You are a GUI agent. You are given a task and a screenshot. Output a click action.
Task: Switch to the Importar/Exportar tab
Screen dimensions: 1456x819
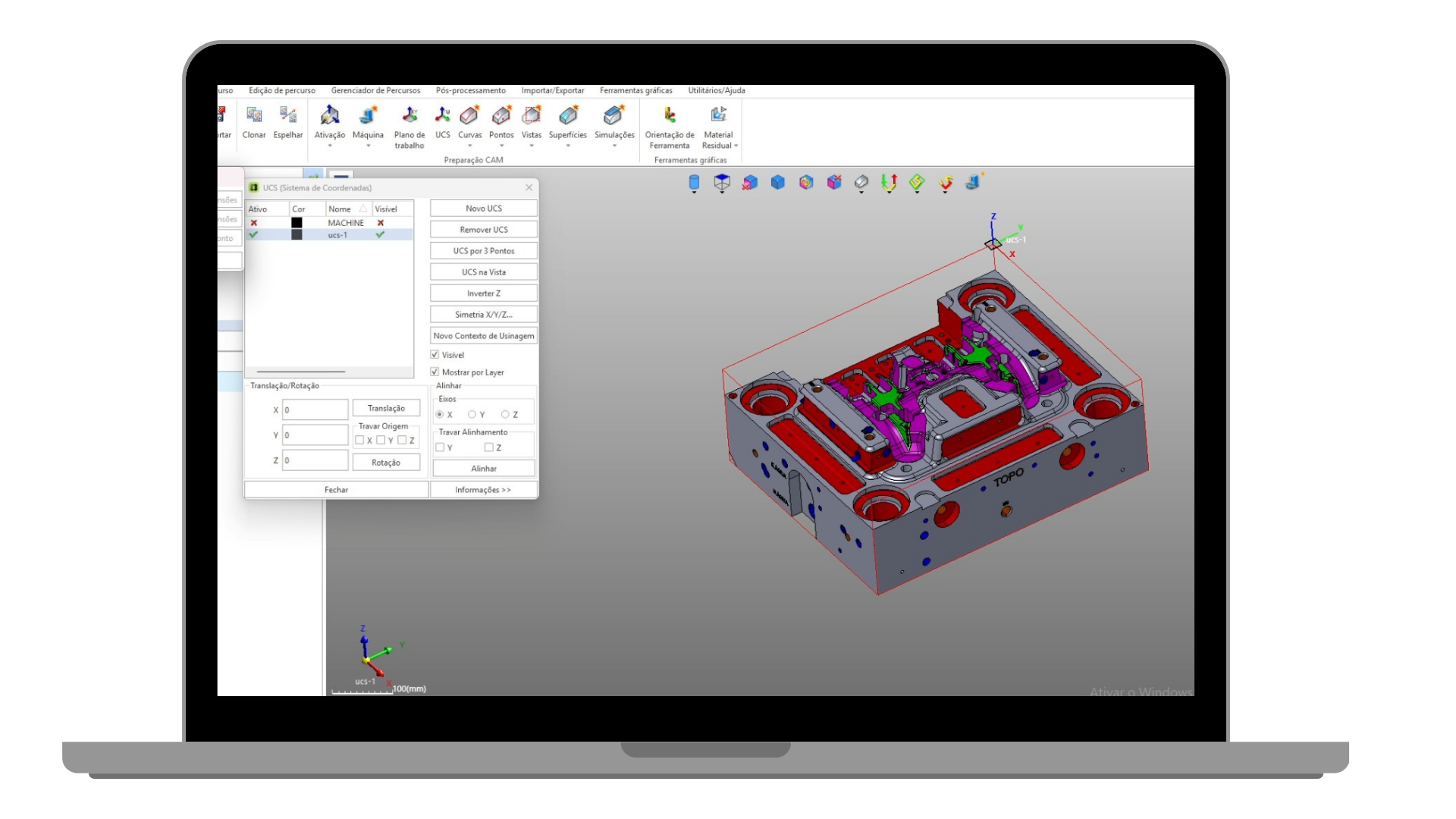552,90
